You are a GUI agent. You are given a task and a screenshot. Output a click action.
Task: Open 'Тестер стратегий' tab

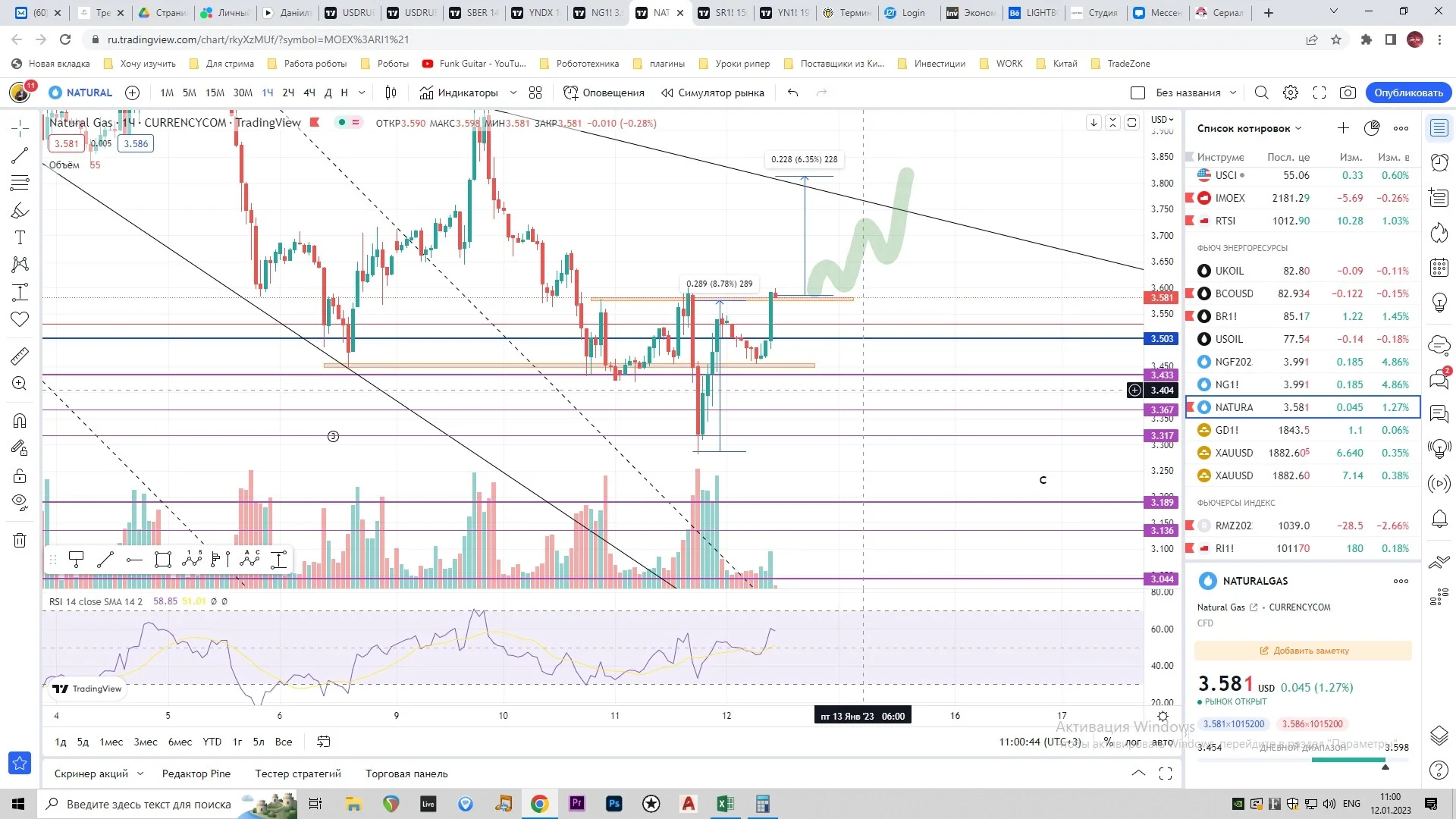[x=298, y=773]
